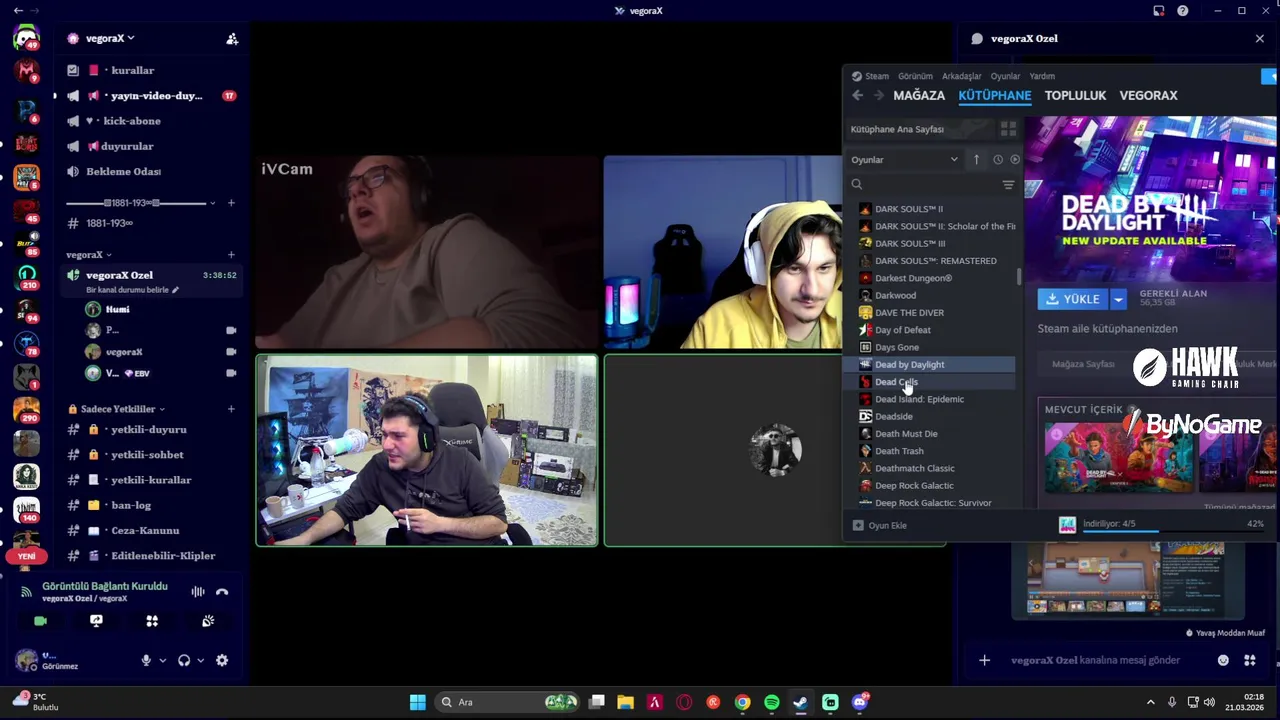Collapse the vegoraX channel category
Image resolution: width=1280 pixels, height=720 pixels.
click(89, 255)
